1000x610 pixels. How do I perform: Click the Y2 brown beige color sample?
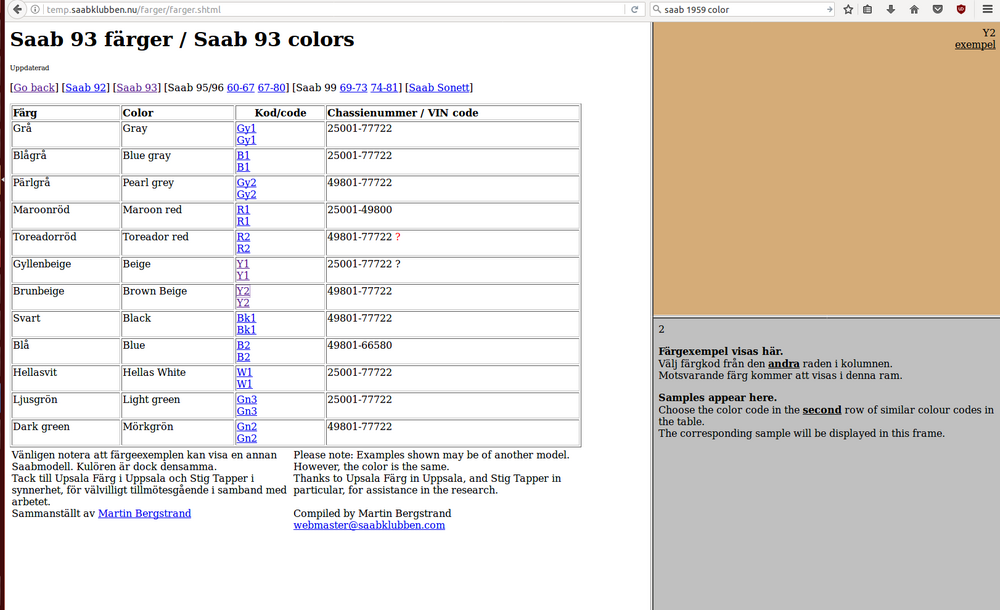[827, 169]
